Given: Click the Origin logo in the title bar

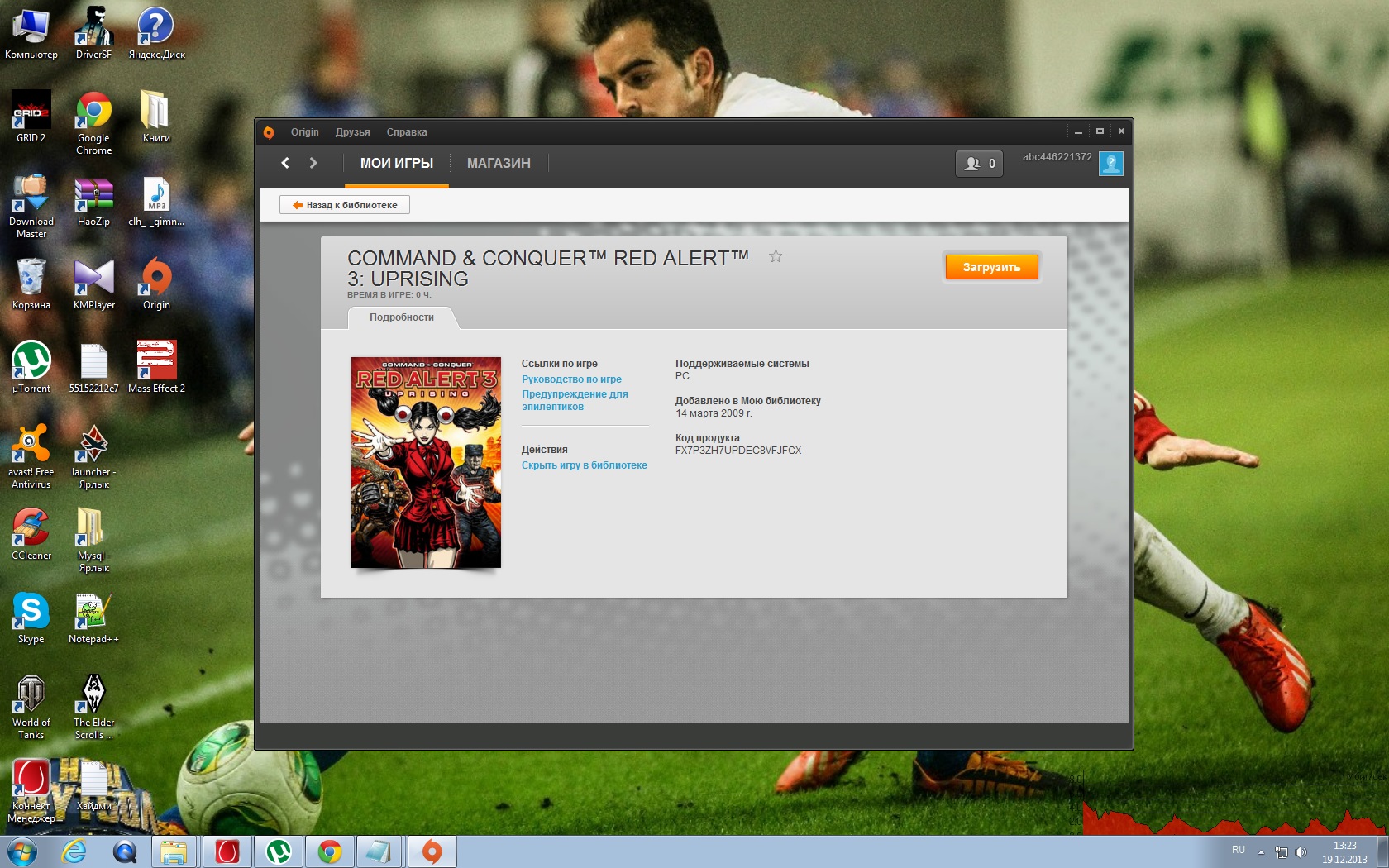Looking at the screenshot, I should pos(269,132).
